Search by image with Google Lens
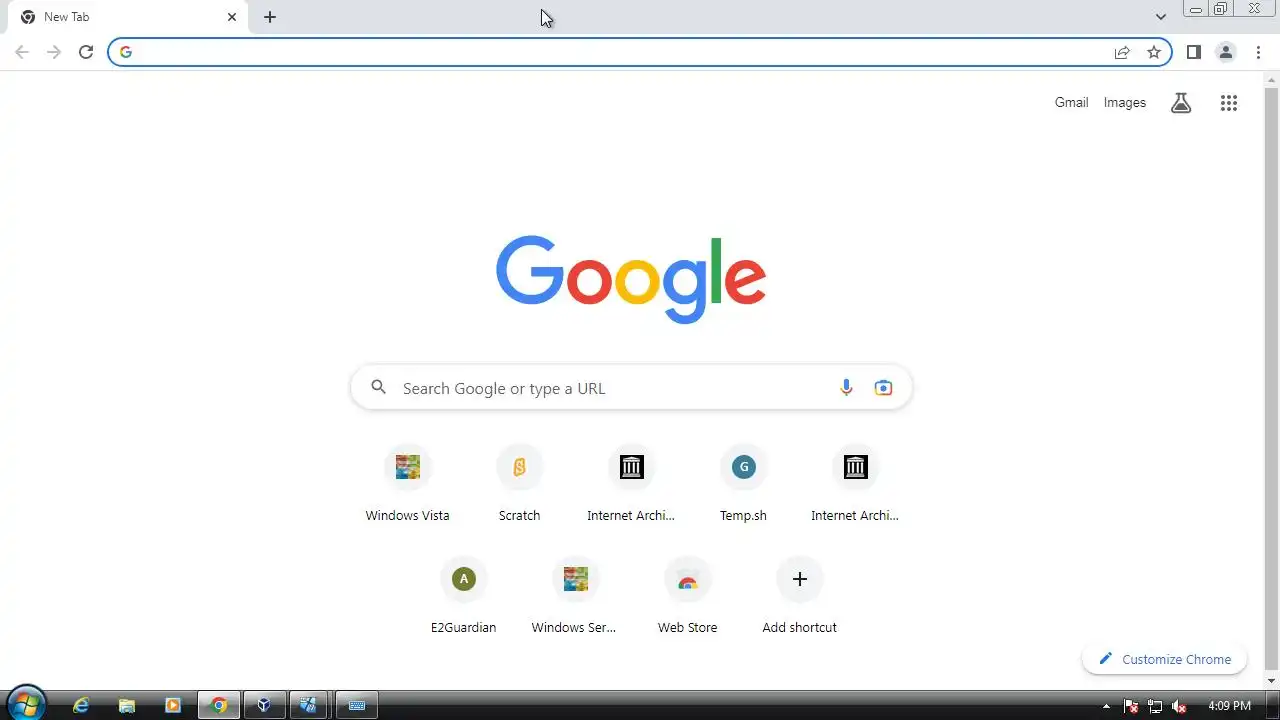 point(883,388)
